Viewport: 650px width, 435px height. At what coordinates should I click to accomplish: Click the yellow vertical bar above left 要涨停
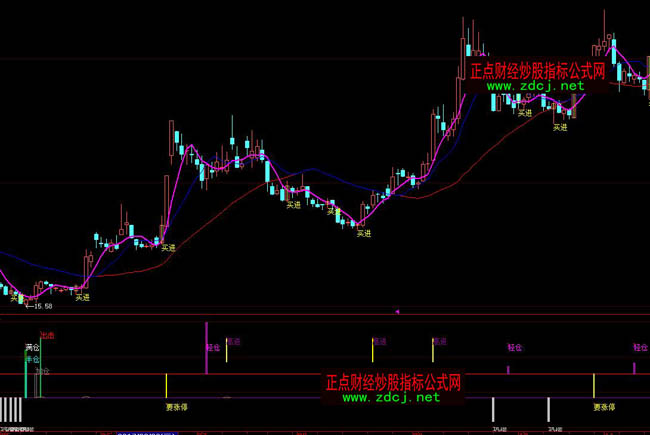coord(166,386)
